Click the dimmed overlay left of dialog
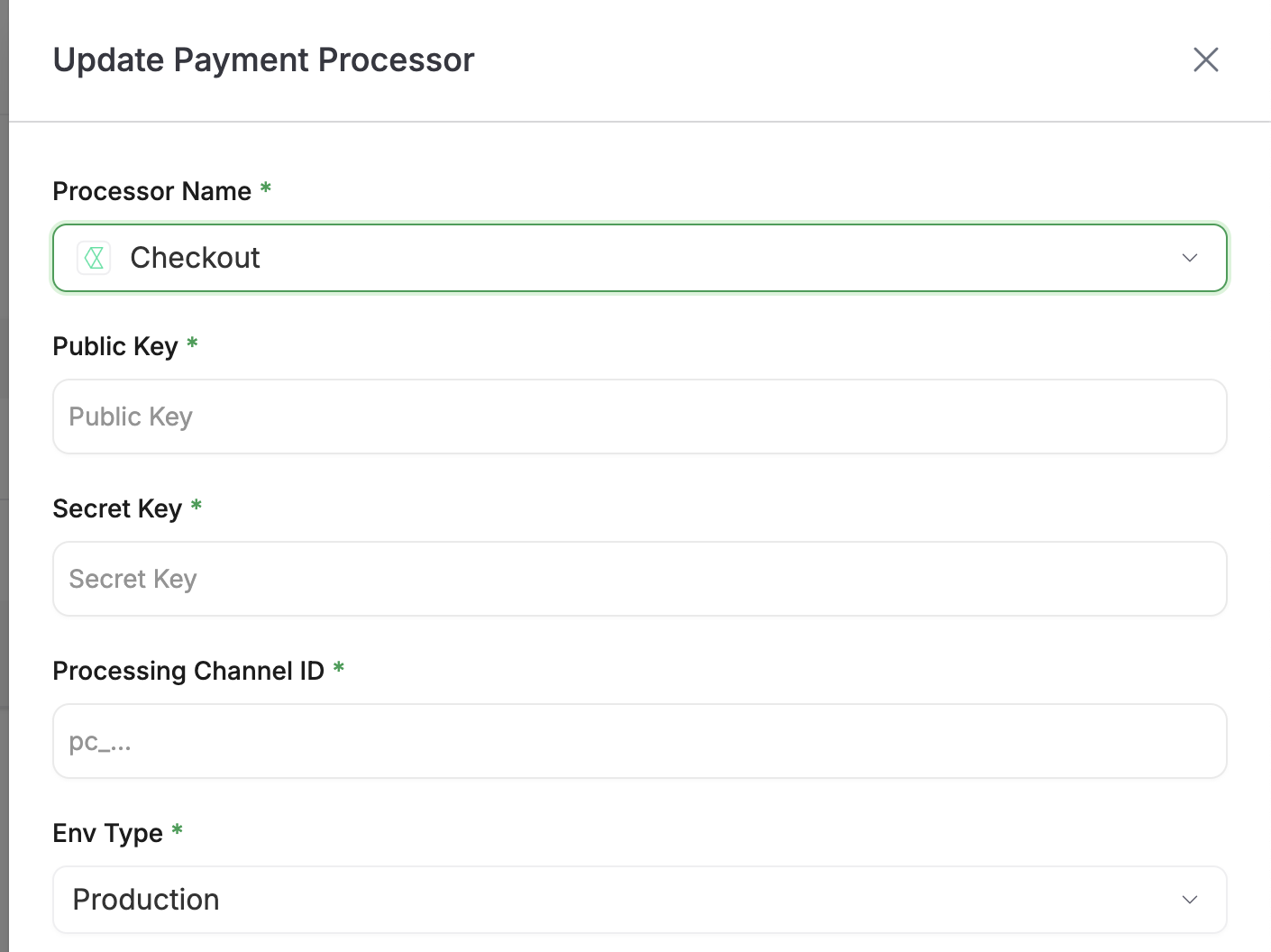This screenshot has width=1271, height=952. 4,451
